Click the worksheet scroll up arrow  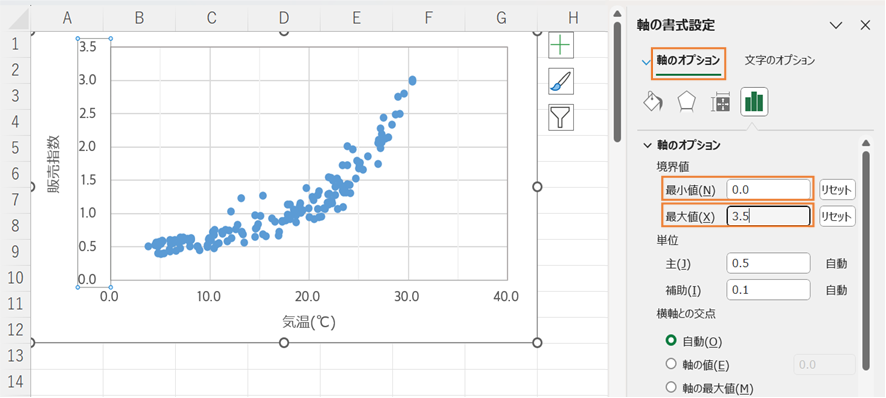pos(618,13)
